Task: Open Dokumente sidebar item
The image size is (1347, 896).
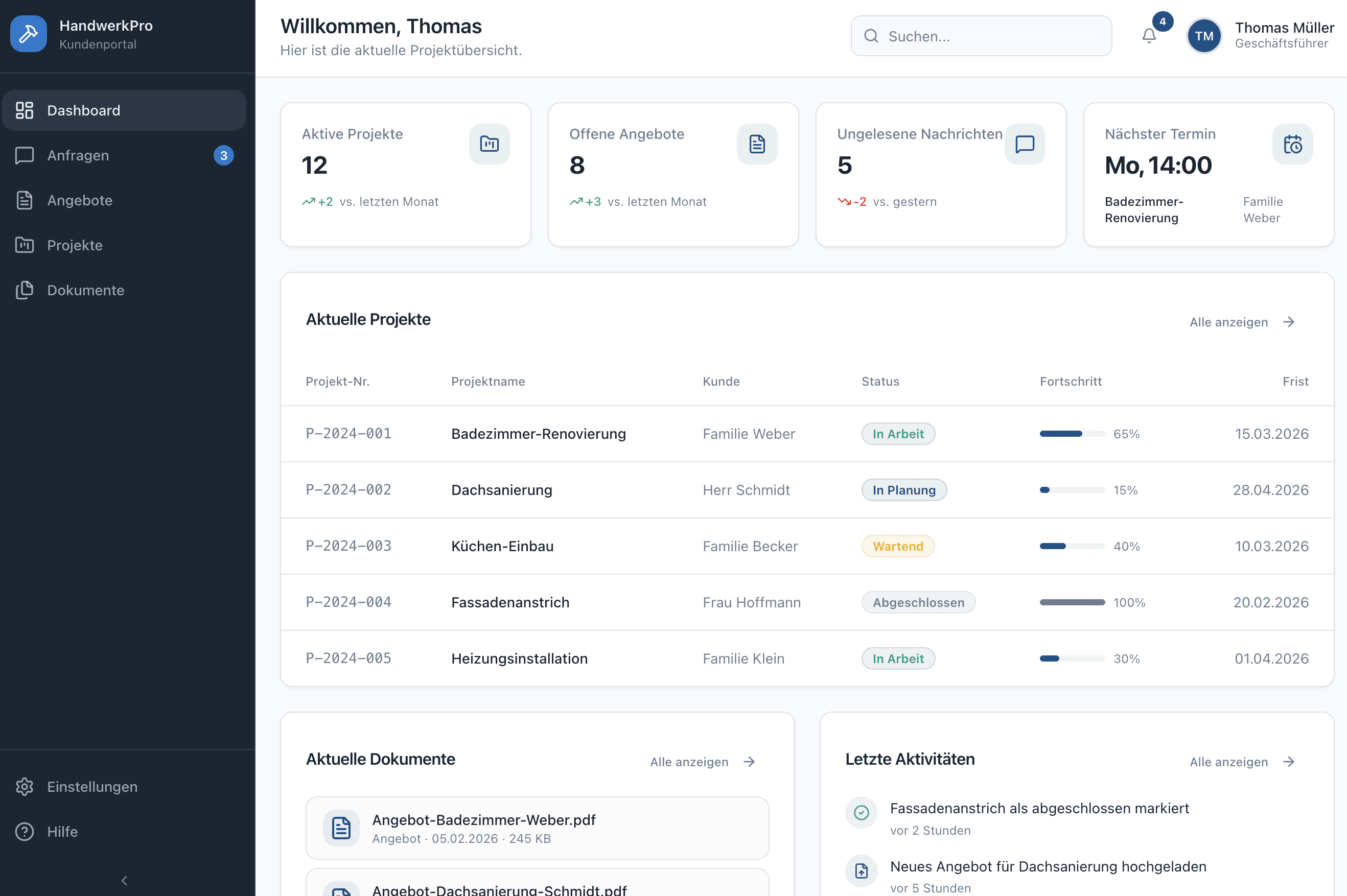Action: coord(85,290)
